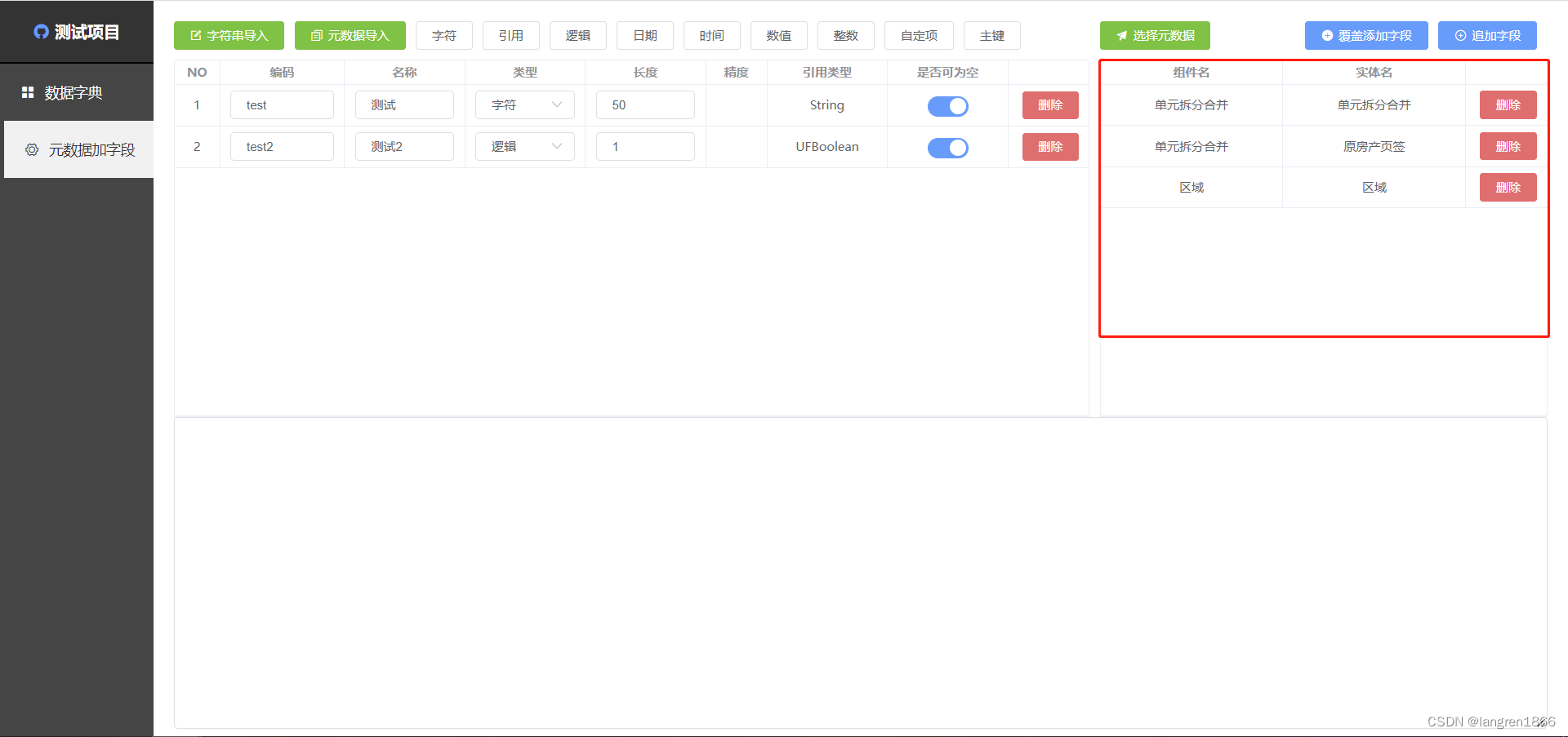This screenshot has width=1568, height=737.
Task: Add a 日期 type field
Action: tap(645, 36)
